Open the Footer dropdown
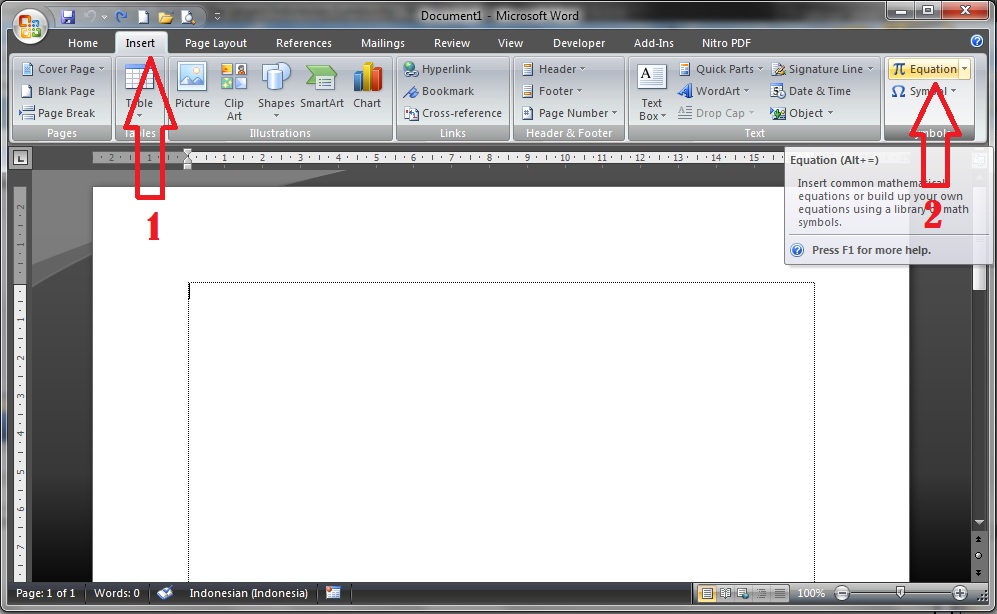997x614 pixels. coord(552,91)
